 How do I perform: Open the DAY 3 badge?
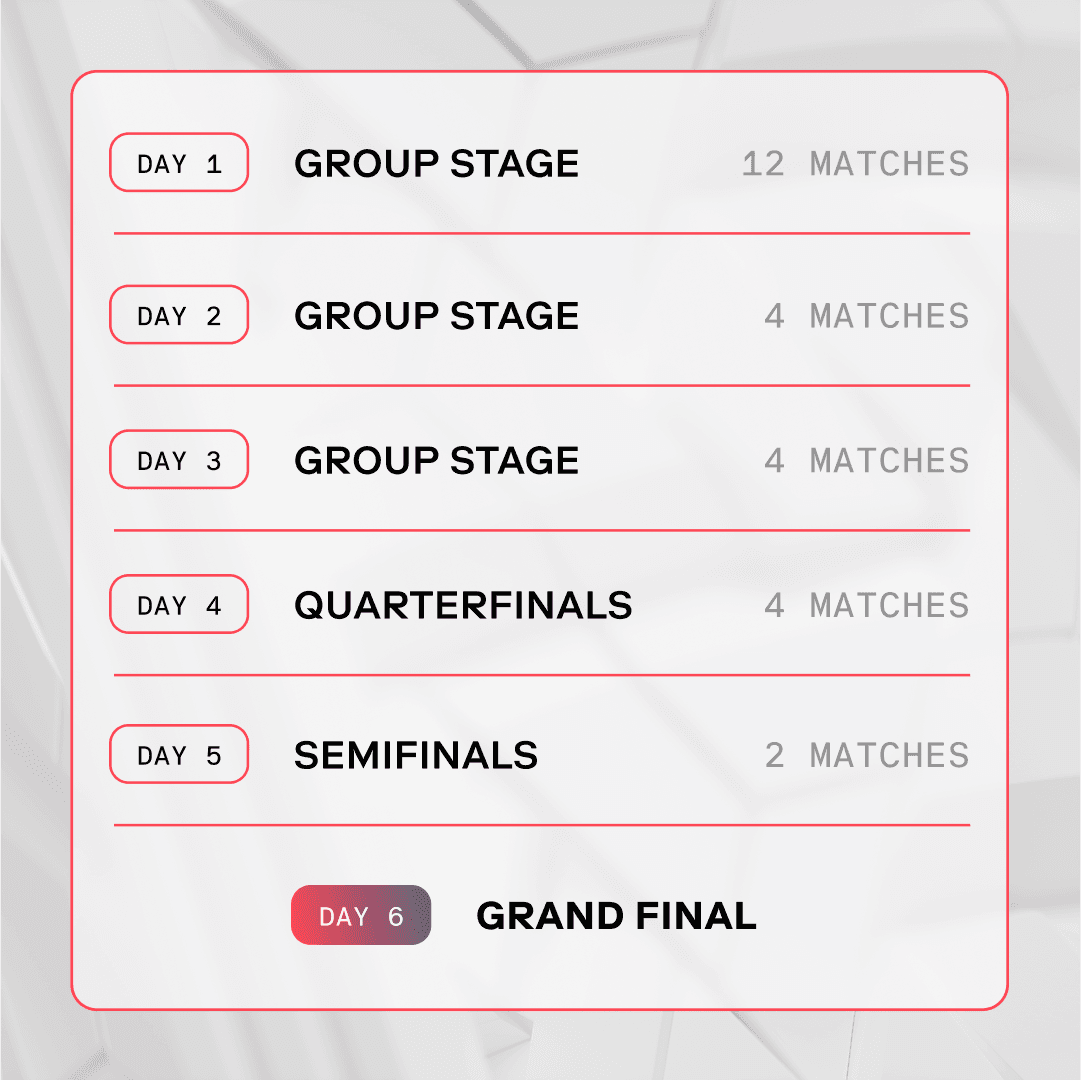(x=179, y=460)
